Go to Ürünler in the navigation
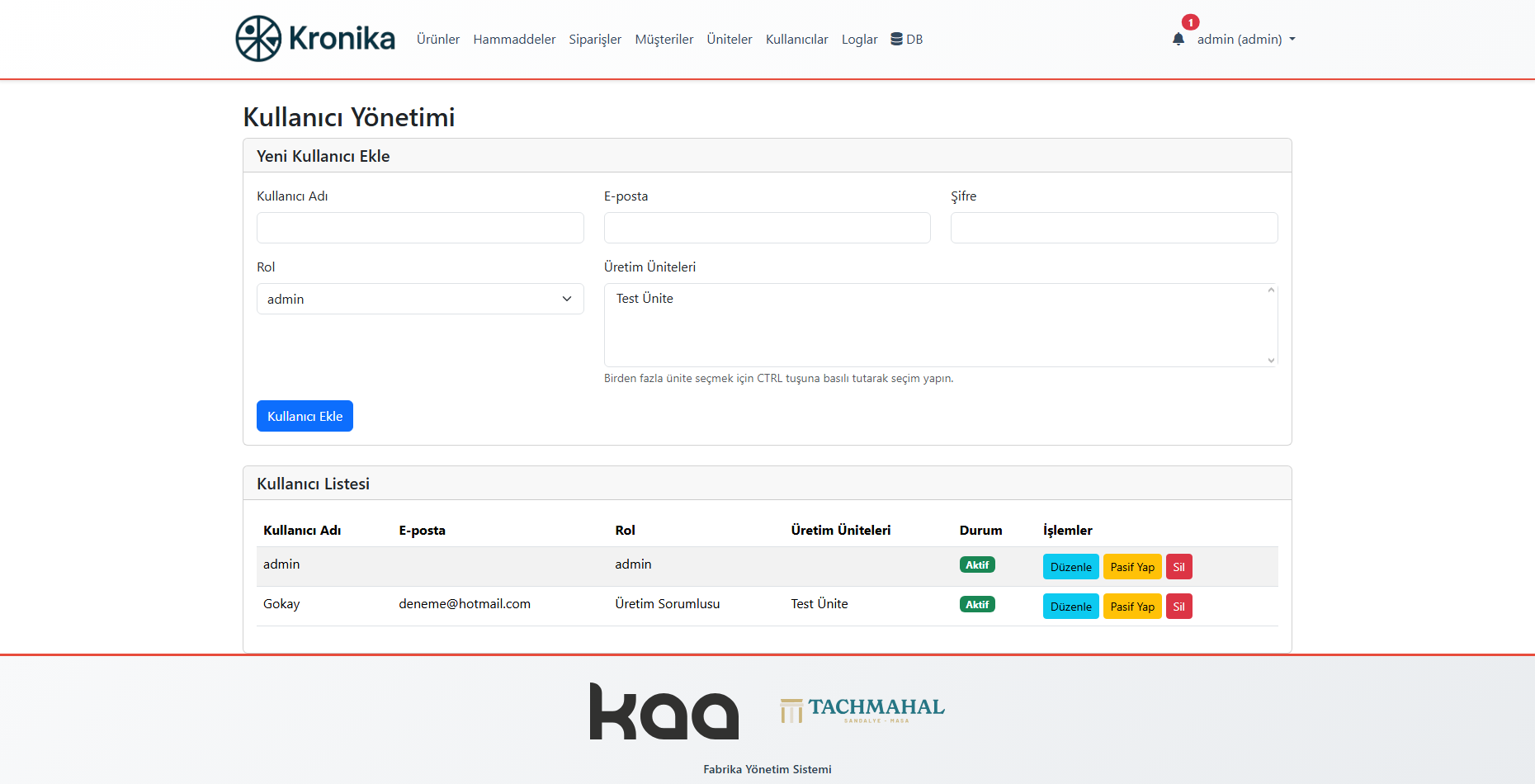Screen dimensions: 1535x784 coord(437,39)
